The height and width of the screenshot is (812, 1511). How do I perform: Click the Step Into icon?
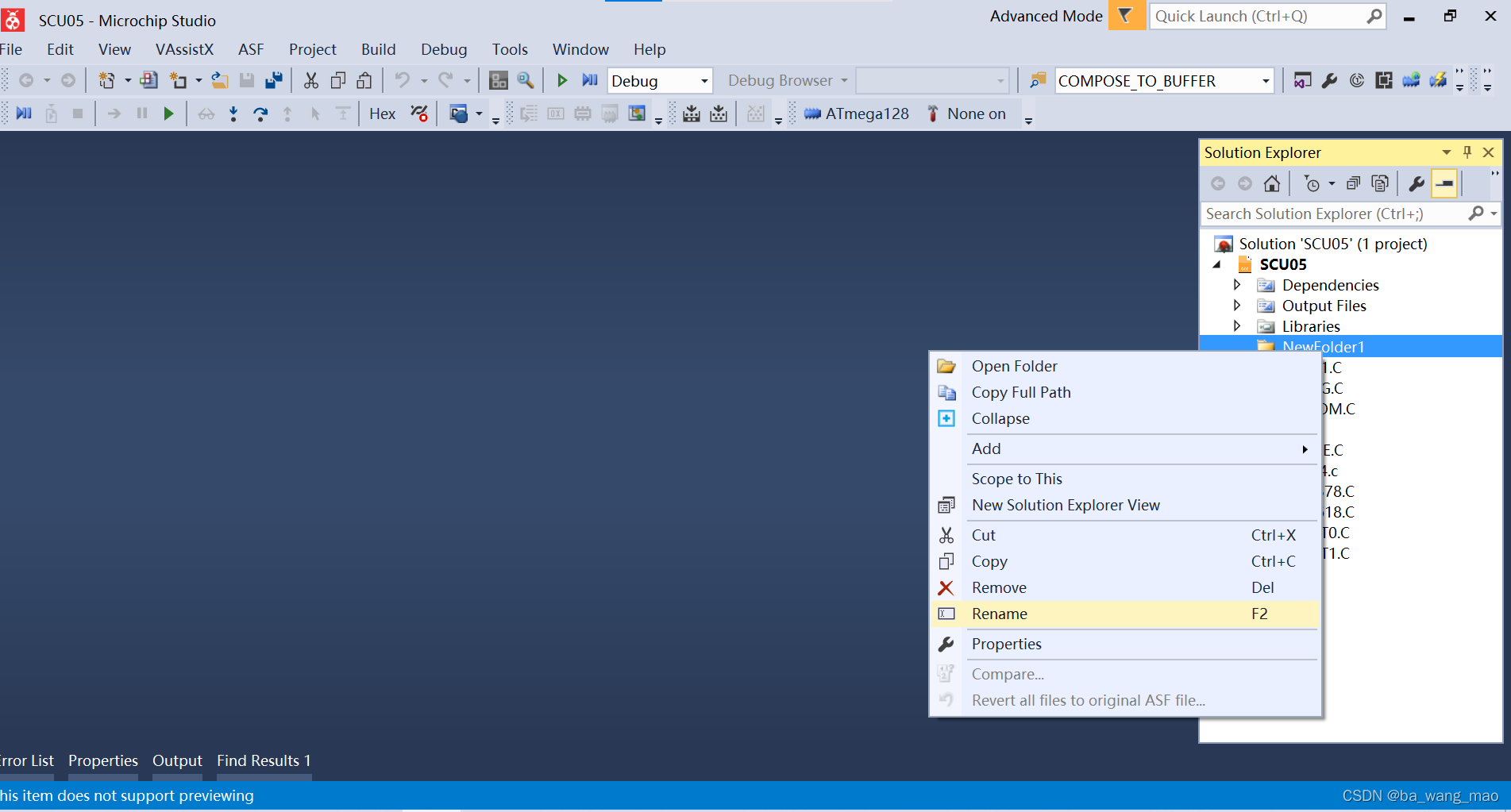pos(233,114)
